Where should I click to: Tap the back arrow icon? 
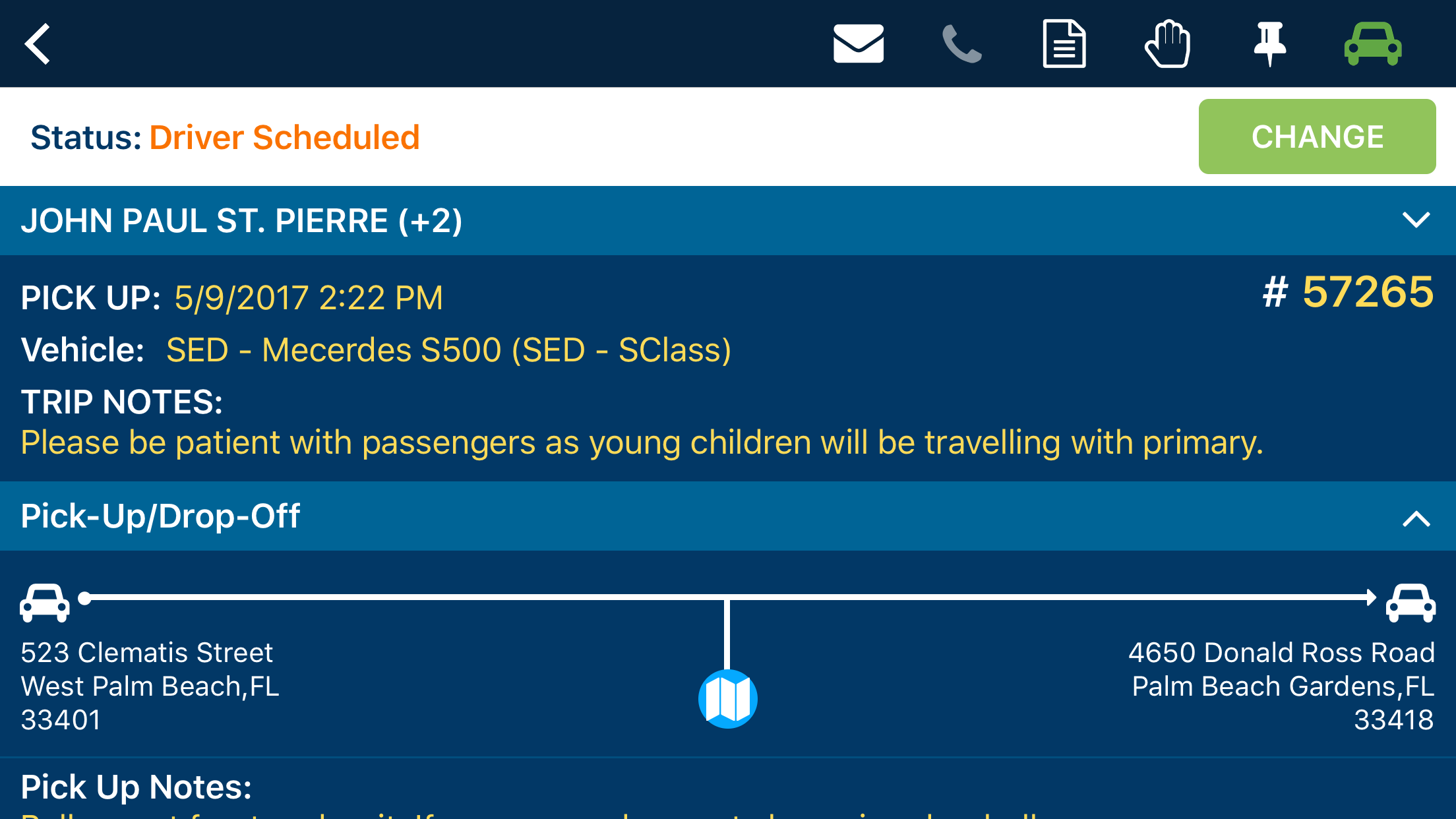click(x=38, y=44)
